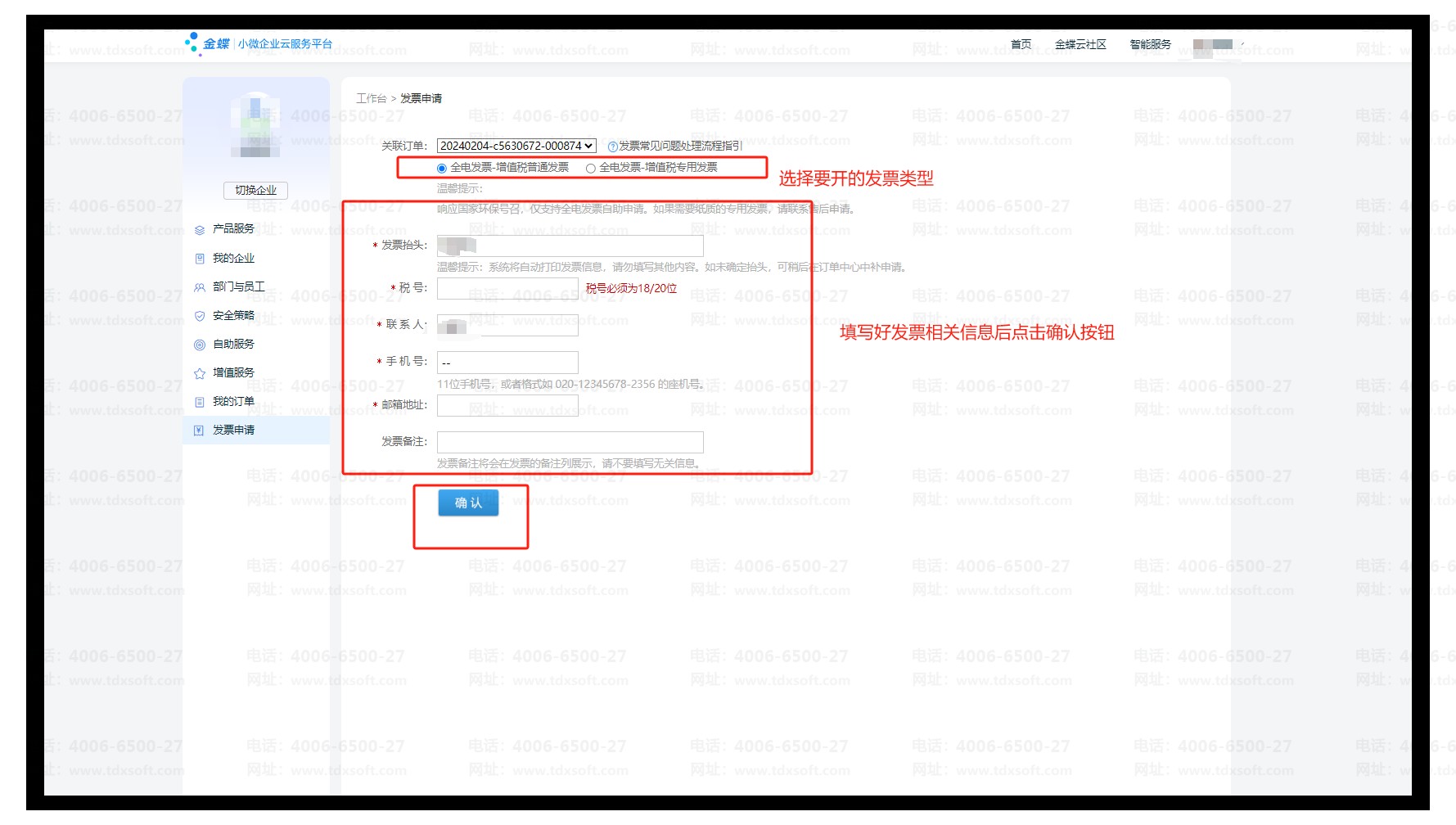Click into the 税号 input field
Screen dimensions: 1456x825
pos(507,288)
